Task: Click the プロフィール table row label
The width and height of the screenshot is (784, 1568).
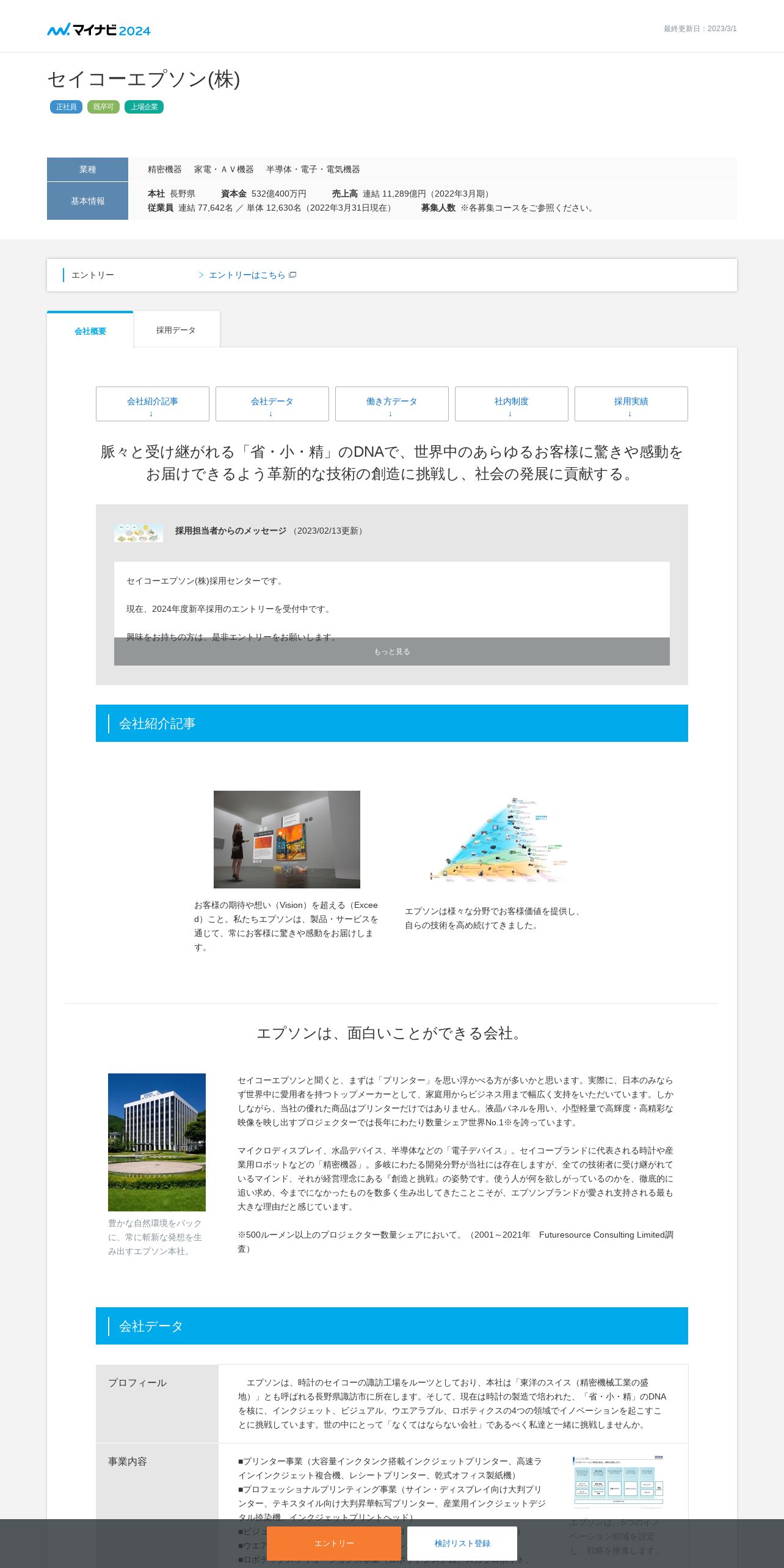Action: tap(157, 1403)
